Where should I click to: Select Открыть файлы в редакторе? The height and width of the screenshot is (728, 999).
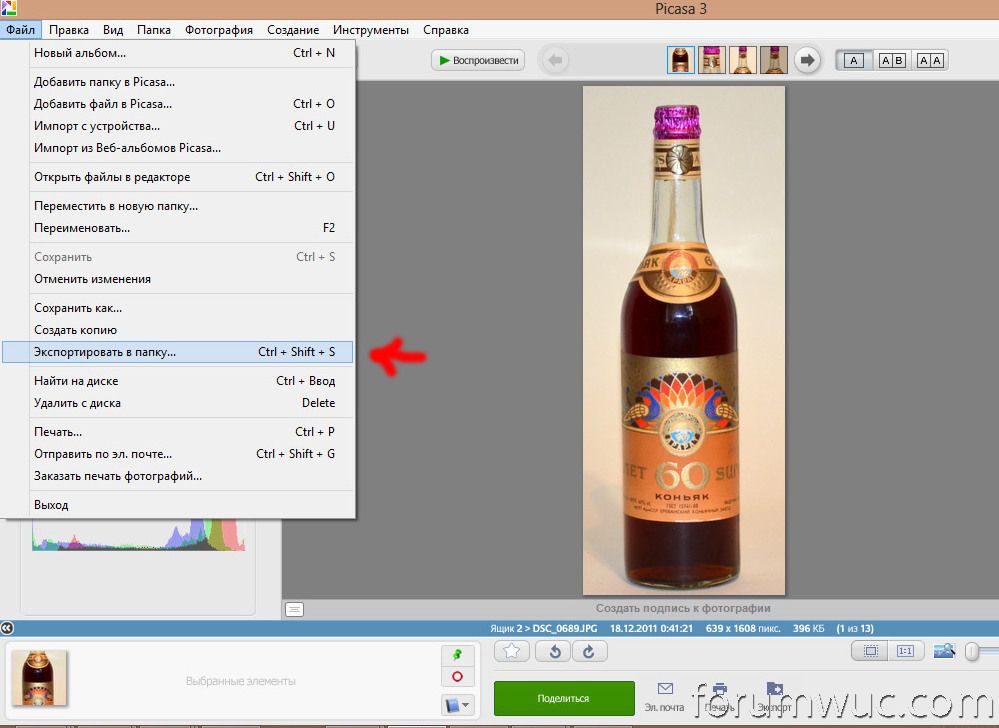[x=178, y=177]
